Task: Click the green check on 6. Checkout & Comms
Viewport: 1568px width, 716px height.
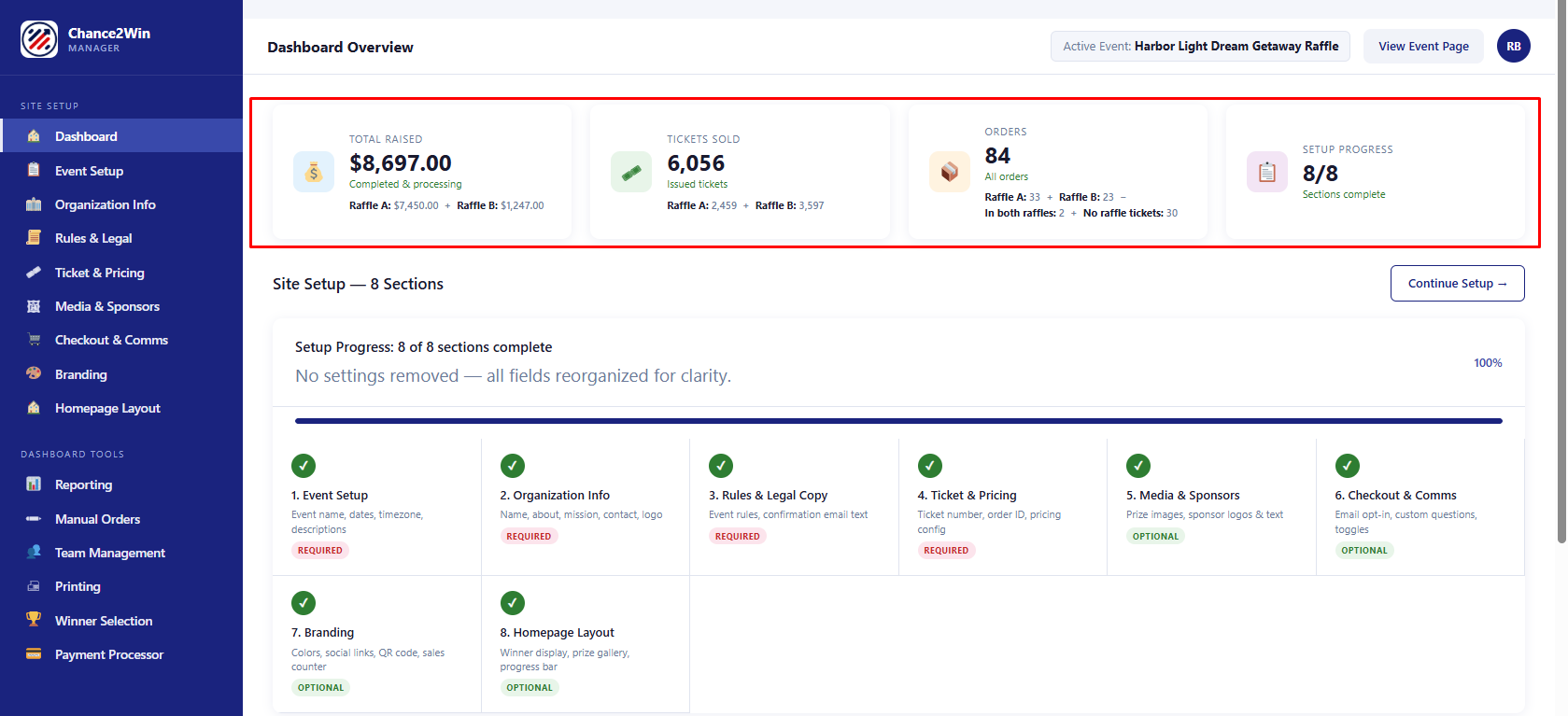Action: tap(1348, 465)
